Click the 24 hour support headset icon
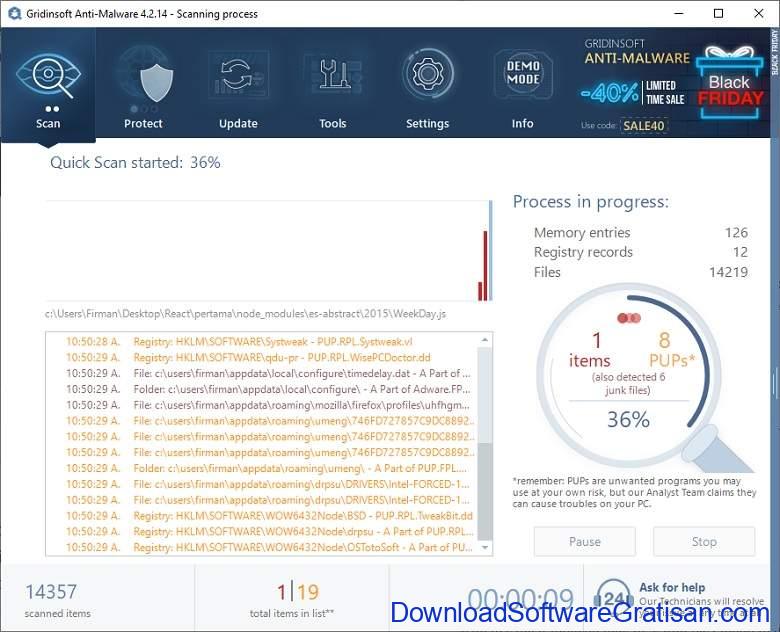Viewport: 780px width, 632px height. 612,596
